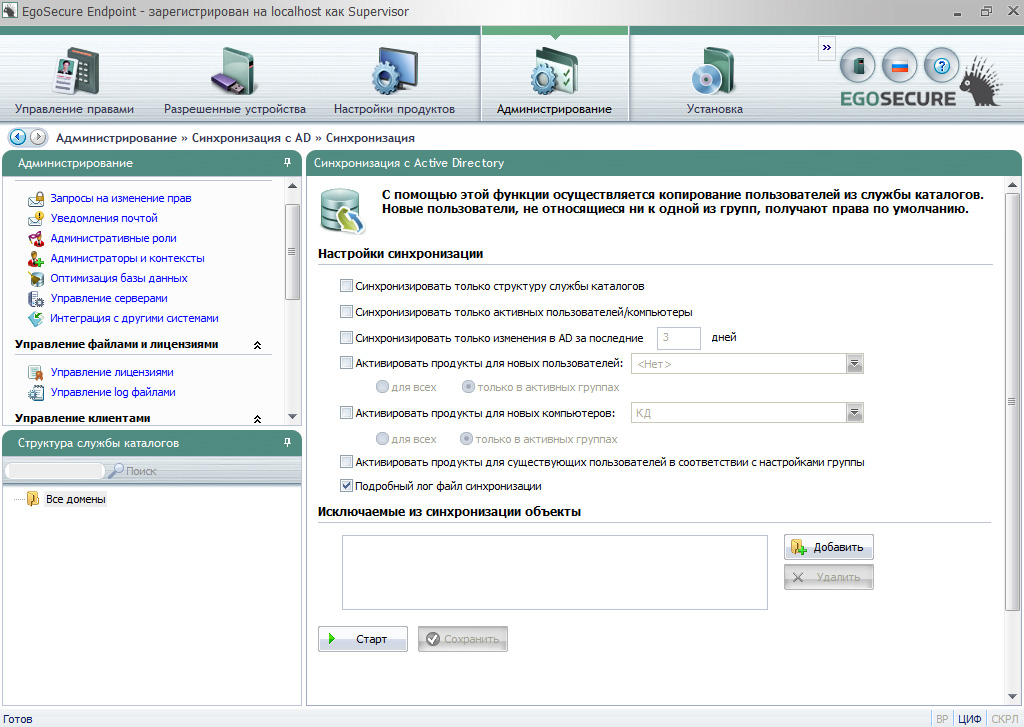Enable activate products for existing users
Screen dimensions: 1024x727
tap(346, 462)
